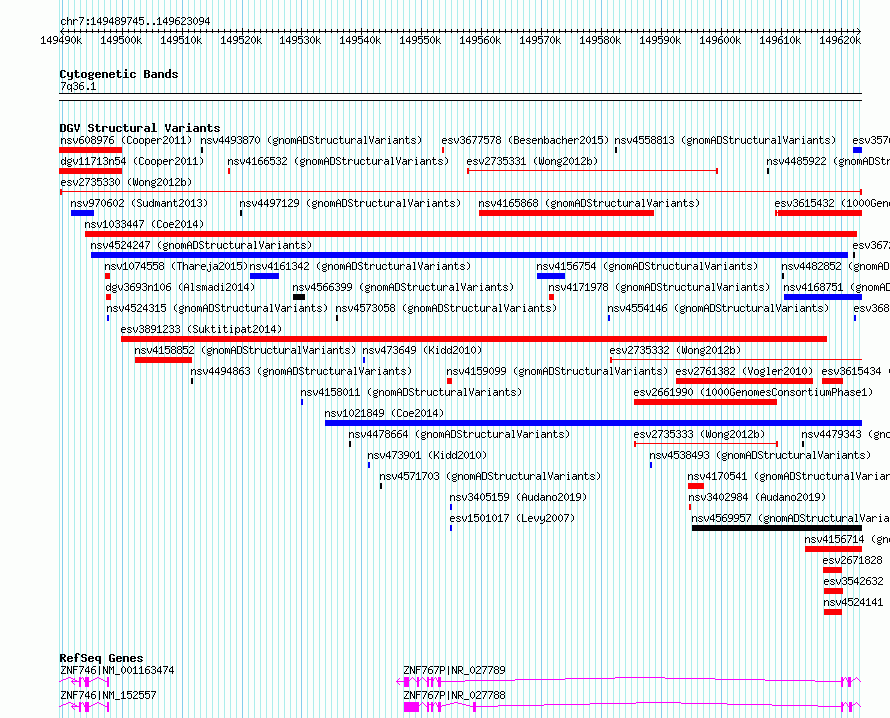Select the red bar under nsv4165868
This screenshot has width=890, height=718.
pyautogui.click(x=566, y=213)
